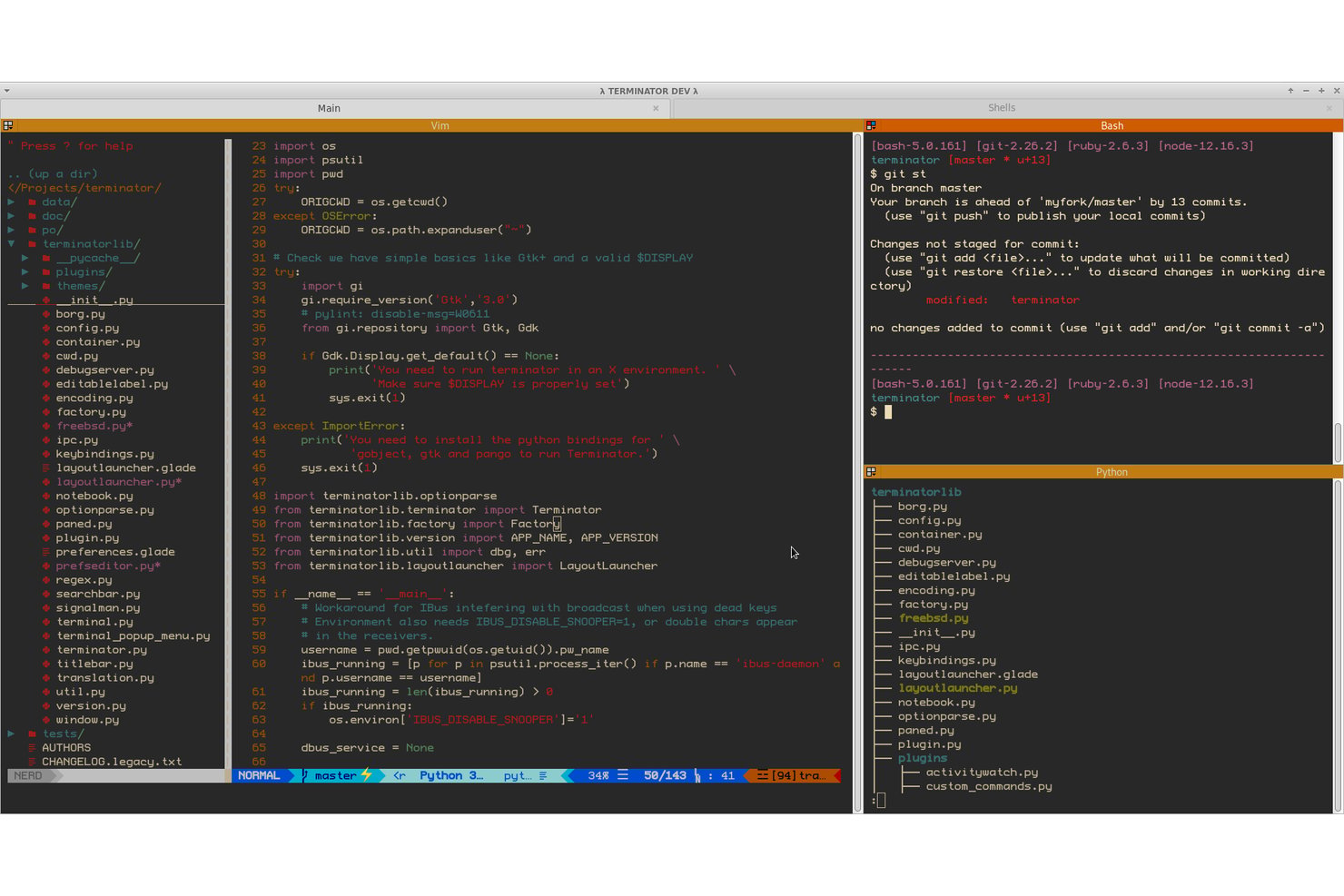This screenshot has height=896, width=1344.
Task: Collapse the terminatorlib/ folder arrow
Action: [11, 244]
